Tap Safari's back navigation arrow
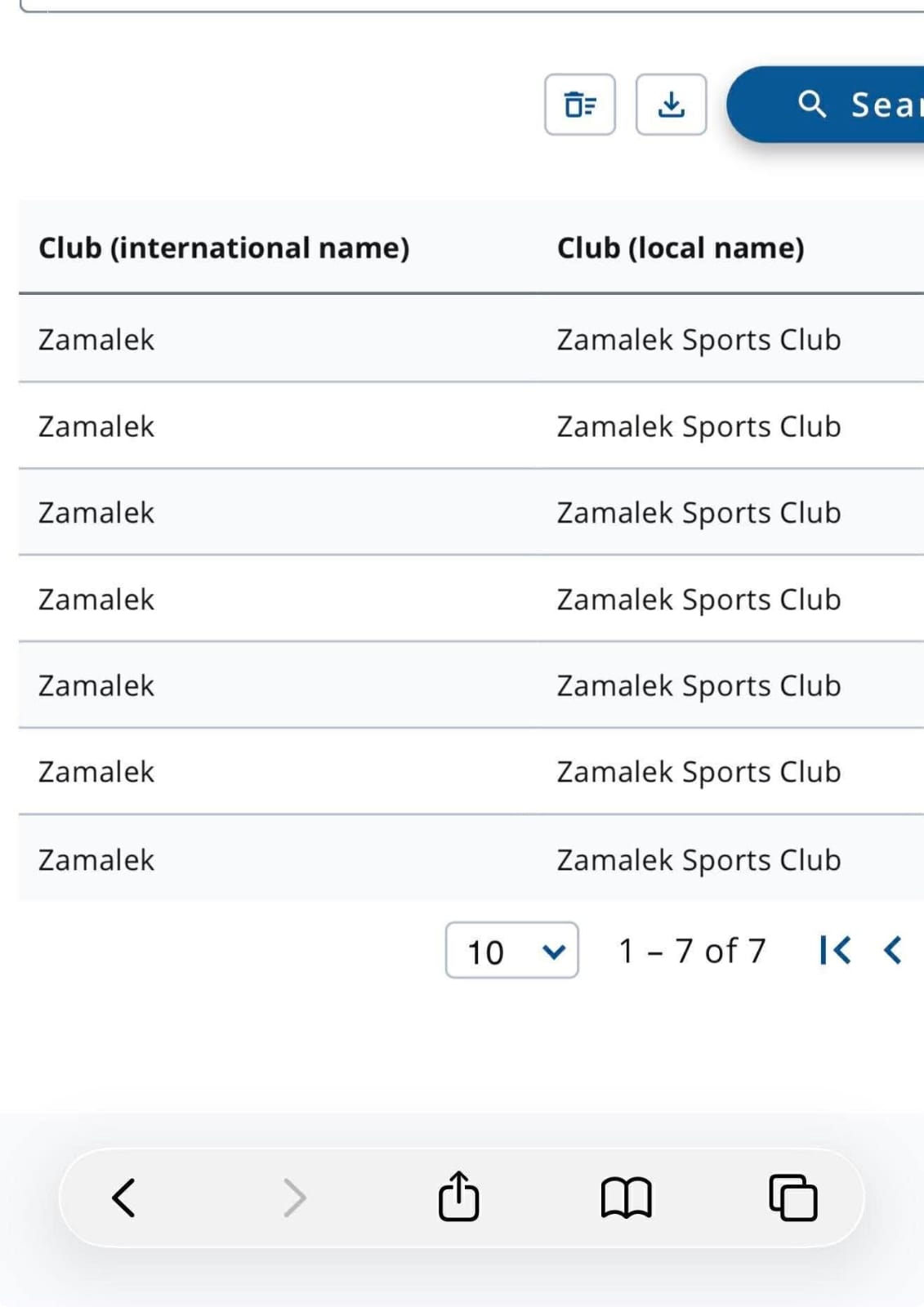924x1307 pixels. pyautogui.click(x=124, y=1198)
